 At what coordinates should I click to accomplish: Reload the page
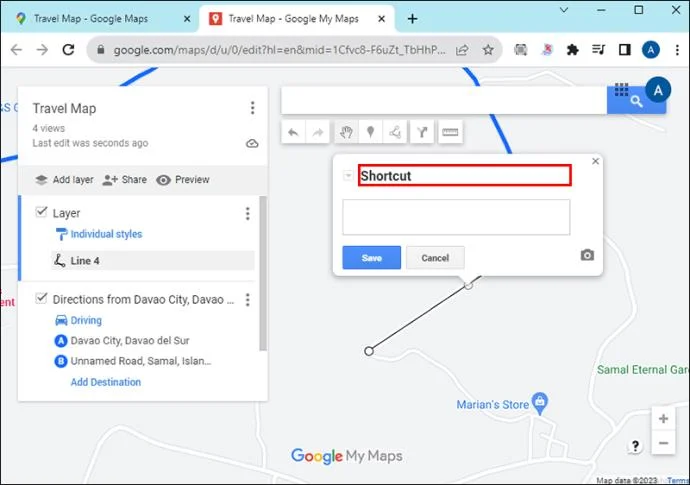tap(69, 50)
